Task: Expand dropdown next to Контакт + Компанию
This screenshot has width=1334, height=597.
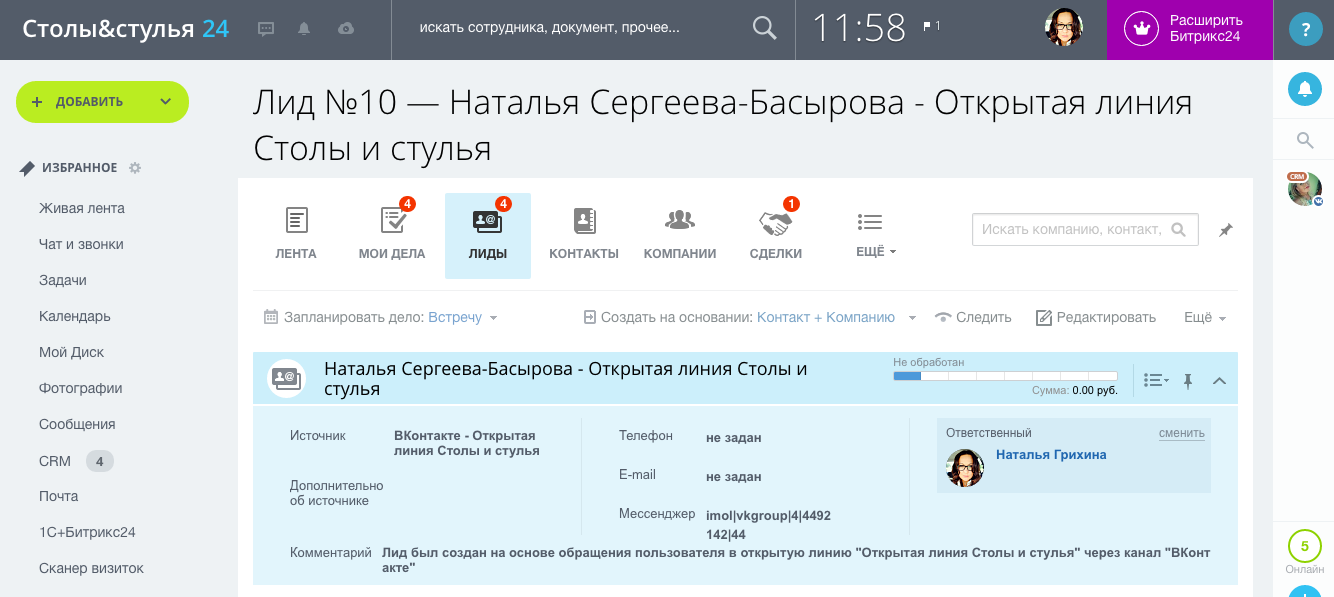Action: (912, 318)
